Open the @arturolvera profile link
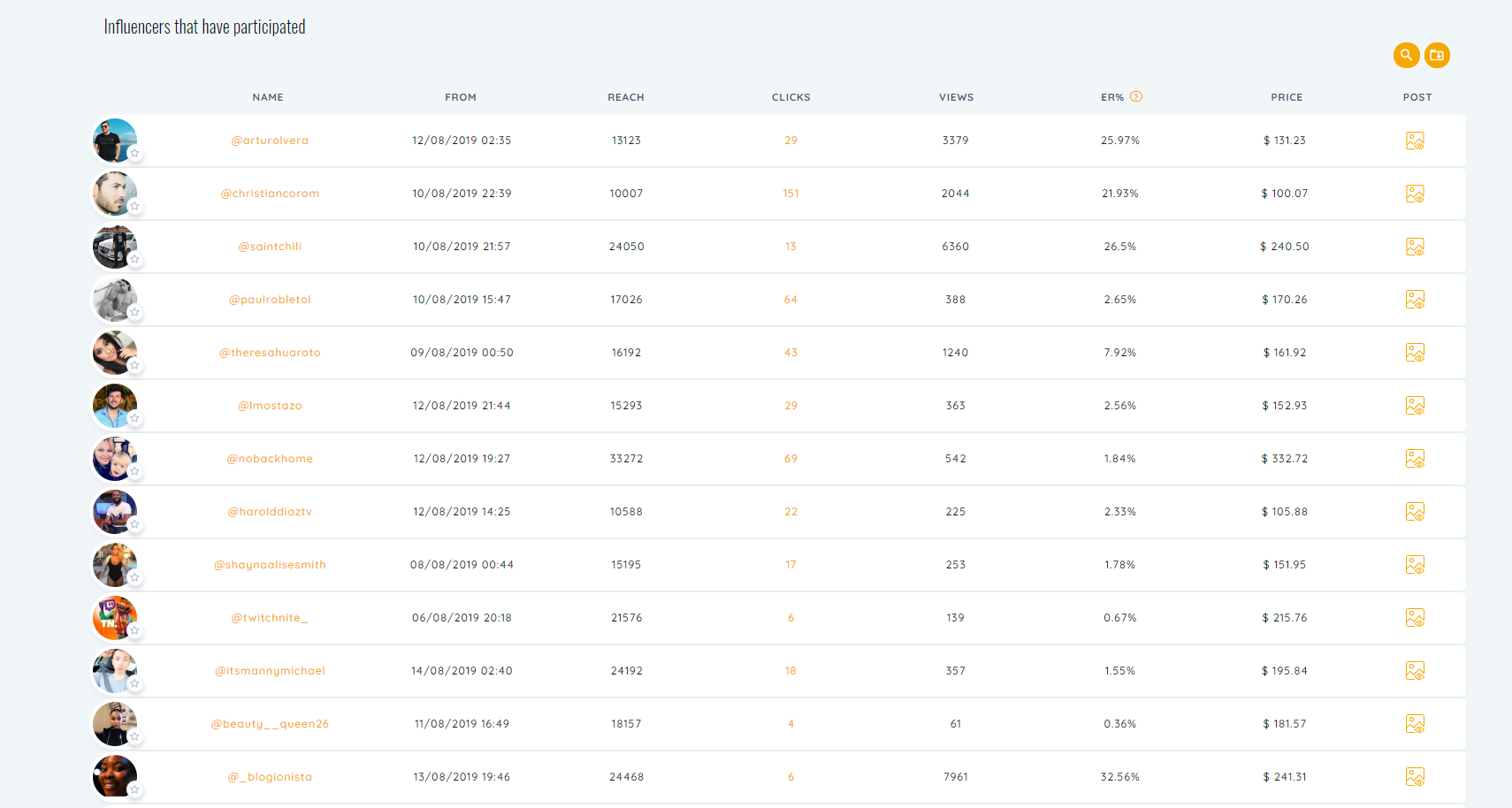The image size is (1512, 808). tap(270, 141)
